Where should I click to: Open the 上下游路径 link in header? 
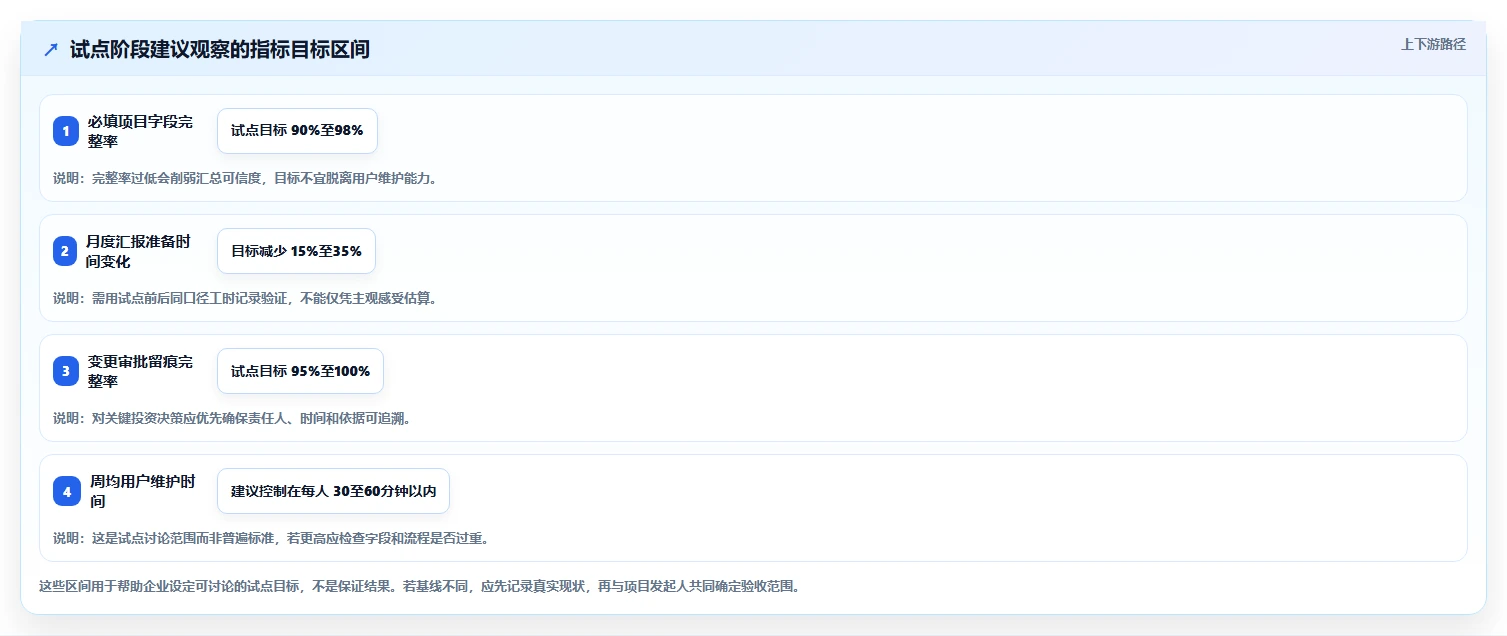(x=1433, y=44)
